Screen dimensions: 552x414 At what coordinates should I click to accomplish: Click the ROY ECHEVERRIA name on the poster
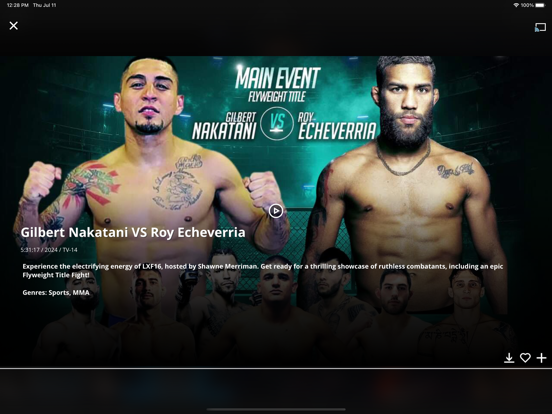click(x=337, y=126)
